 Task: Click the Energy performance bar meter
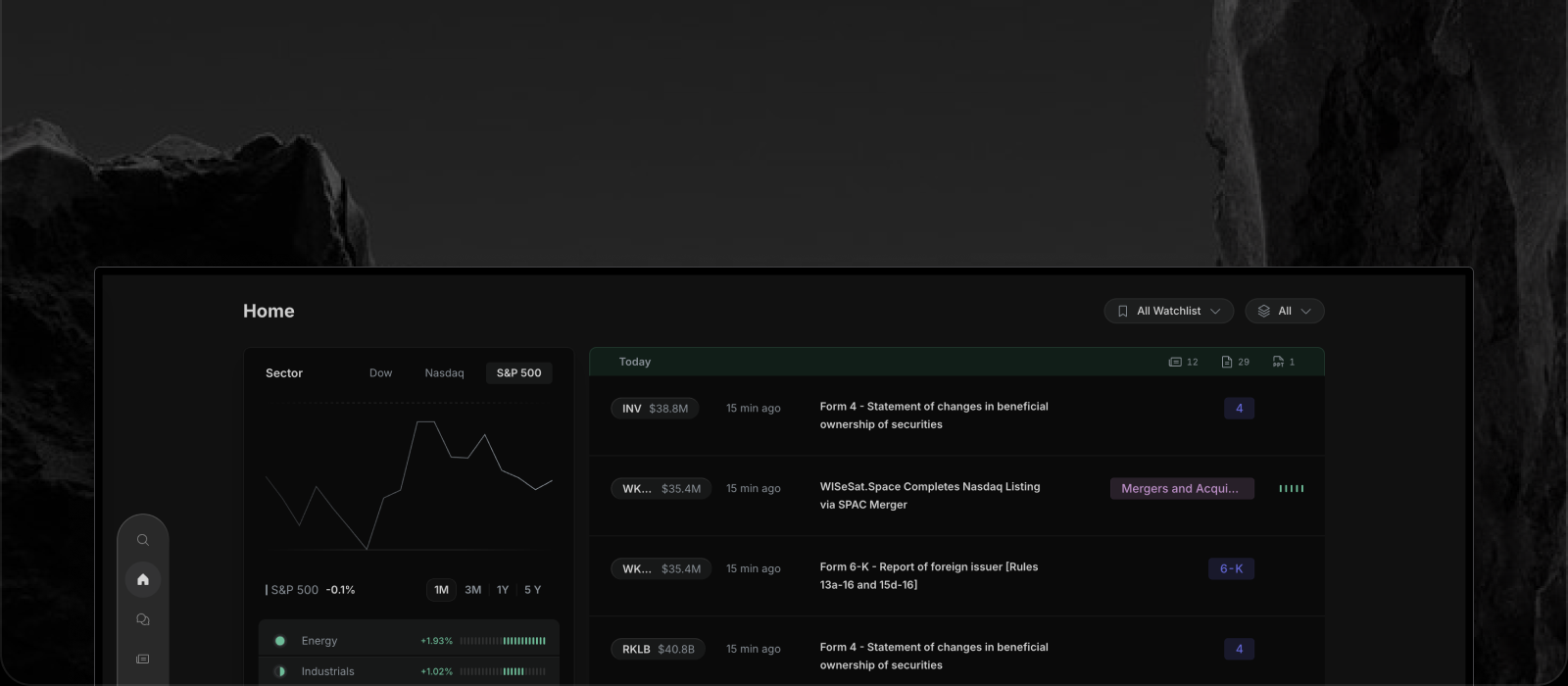503,641
